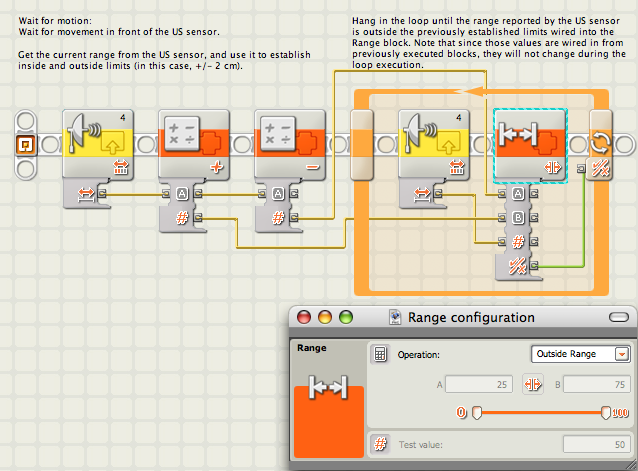The height and width of the screenshot is (471, 638).
Task: Select the Math subtraction block
Action: (x=290, y=143)
